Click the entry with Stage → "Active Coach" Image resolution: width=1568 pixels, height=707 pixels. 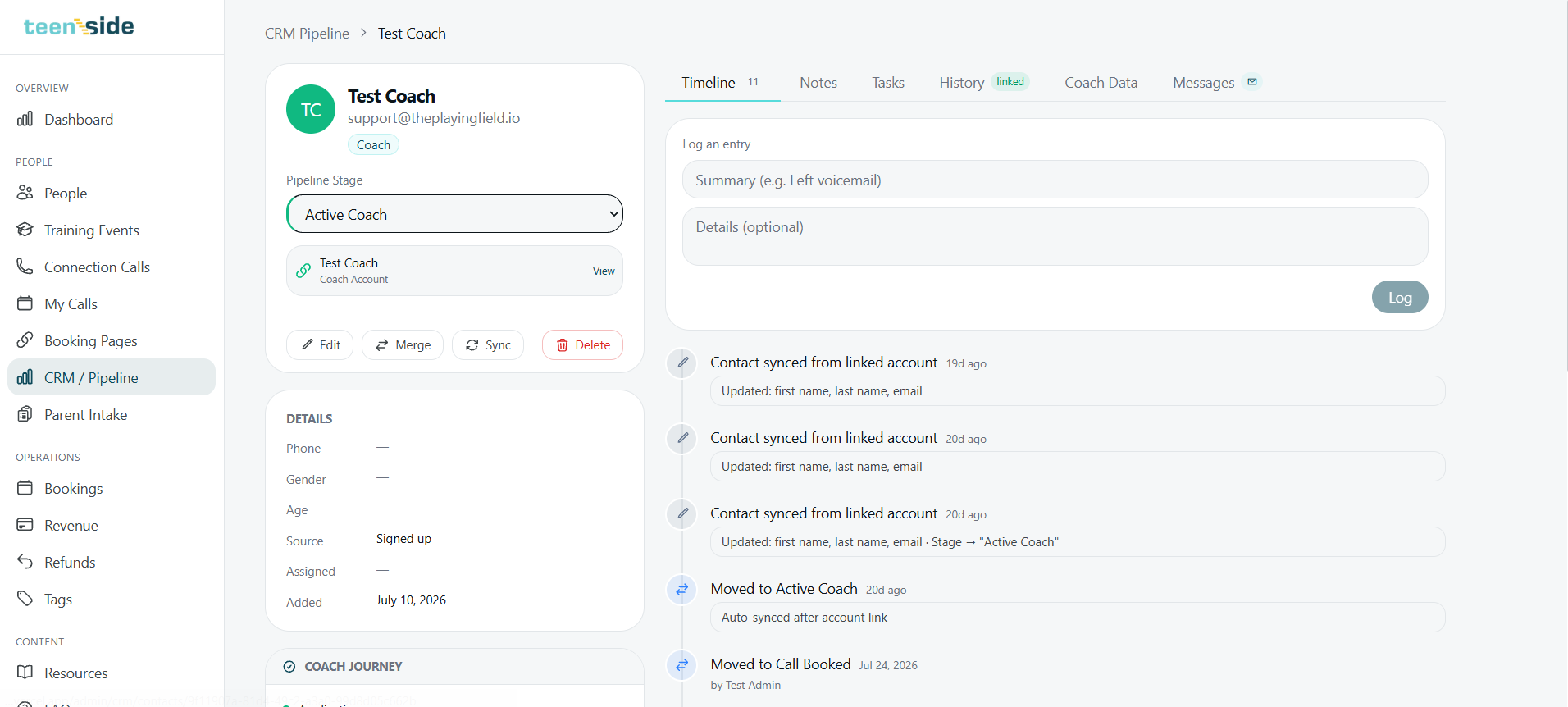(1077, 542)
